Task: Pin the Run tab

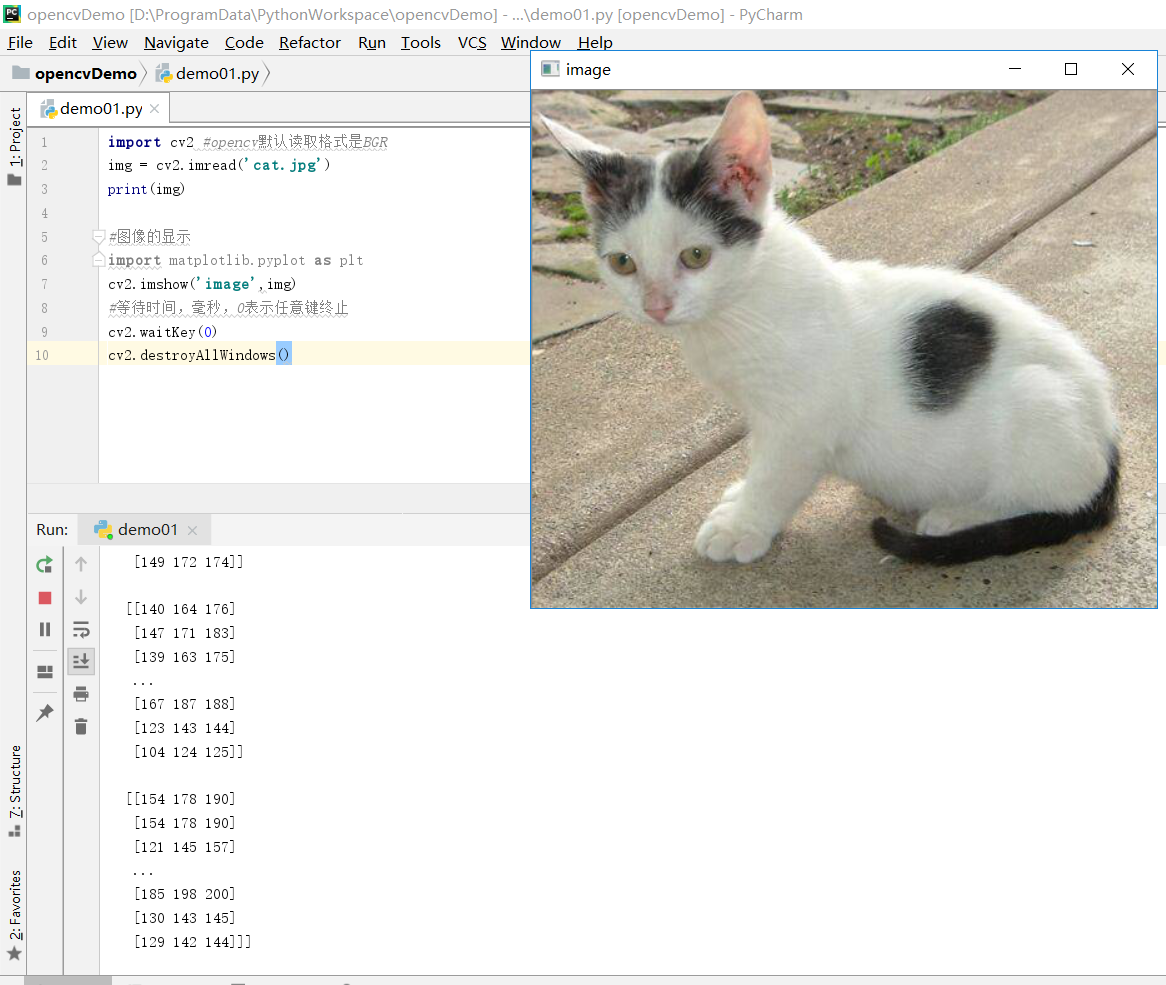Action: click(45, 712)
